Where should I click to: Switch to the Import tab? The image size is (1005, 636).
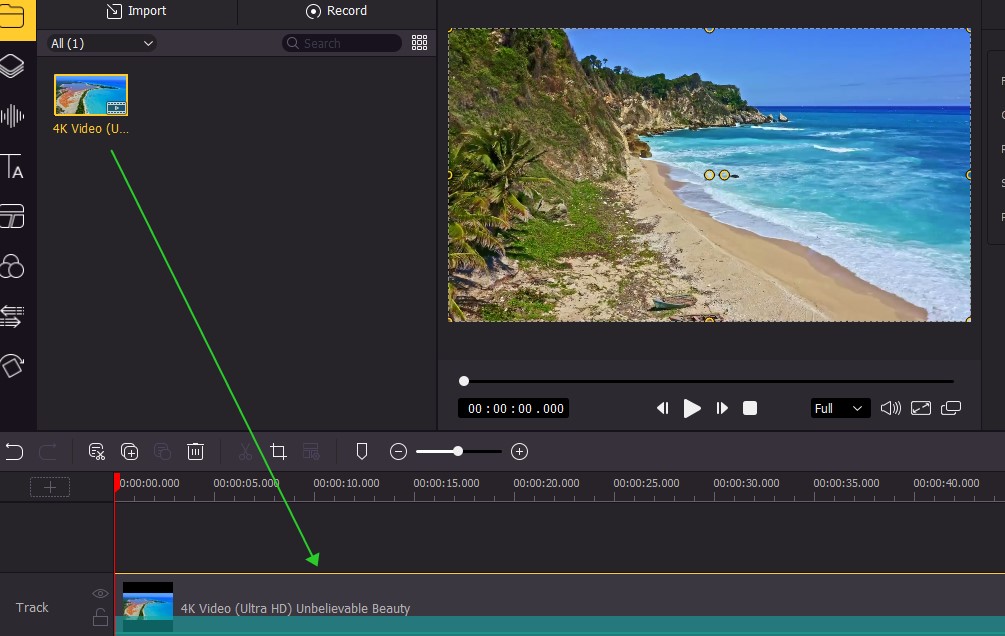137,12
